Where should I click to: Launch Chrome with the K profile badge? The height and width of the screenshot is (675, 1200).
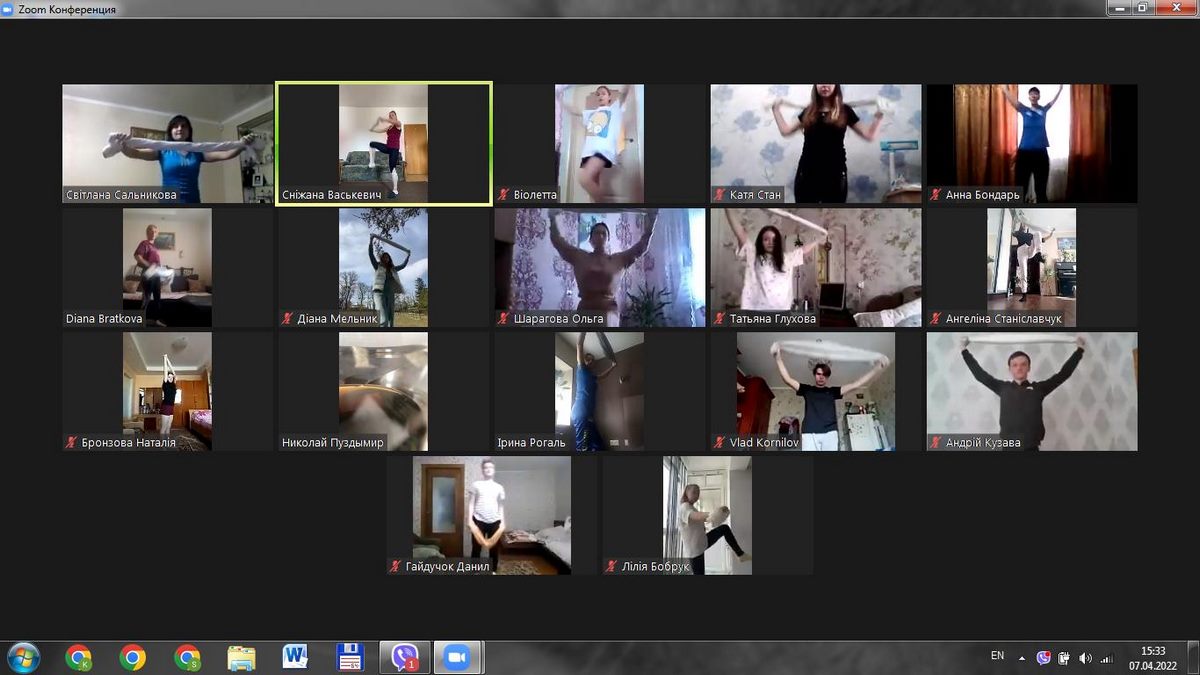pos(78,657)
